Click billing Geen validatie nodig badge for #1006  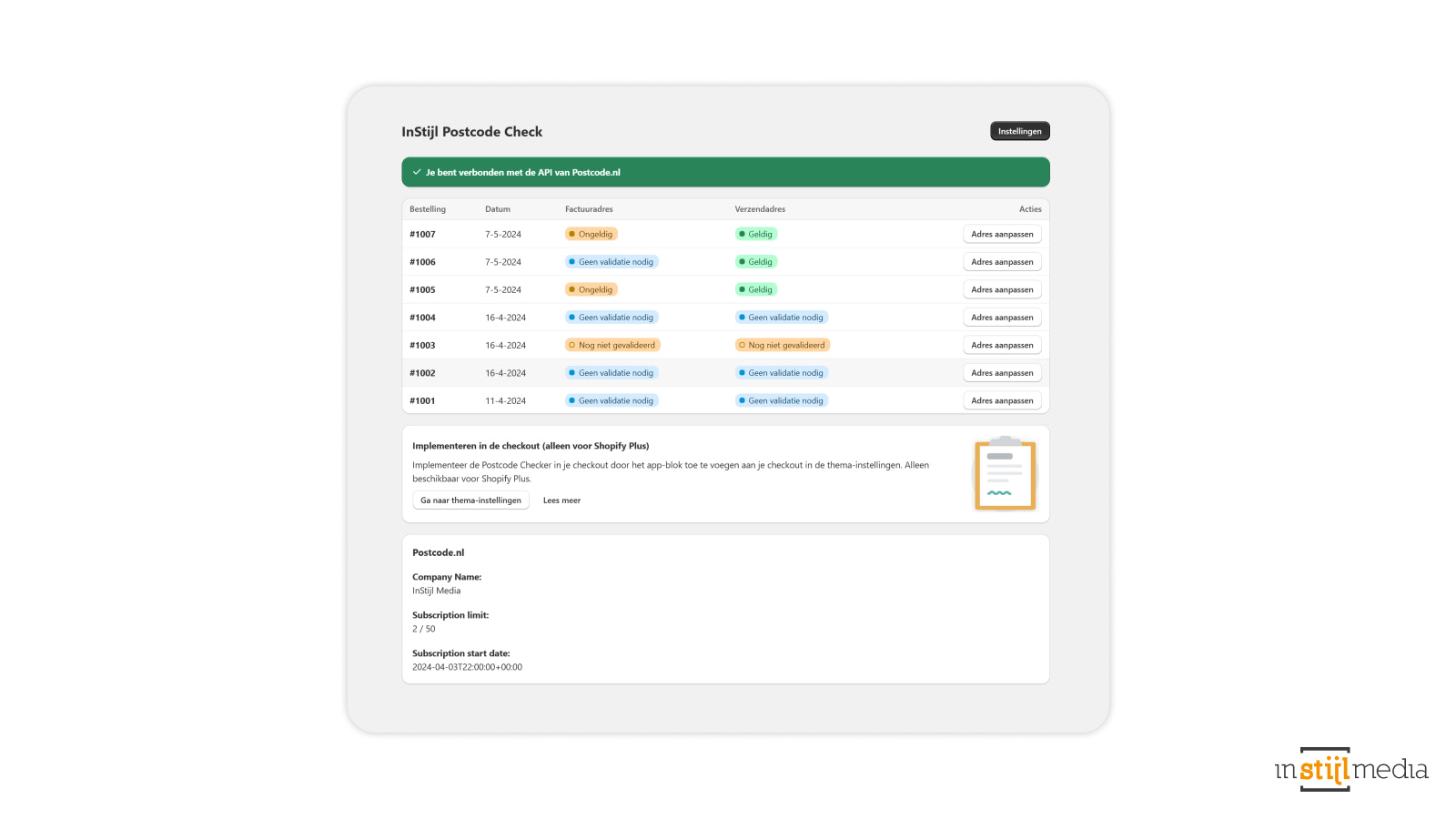[612, 262]
